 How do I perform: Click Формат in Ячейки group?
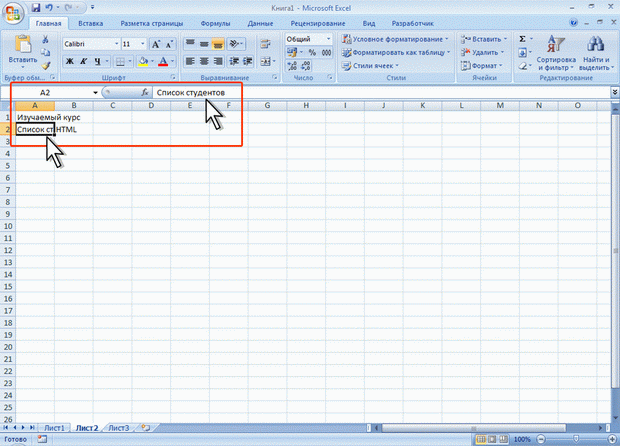482,66
